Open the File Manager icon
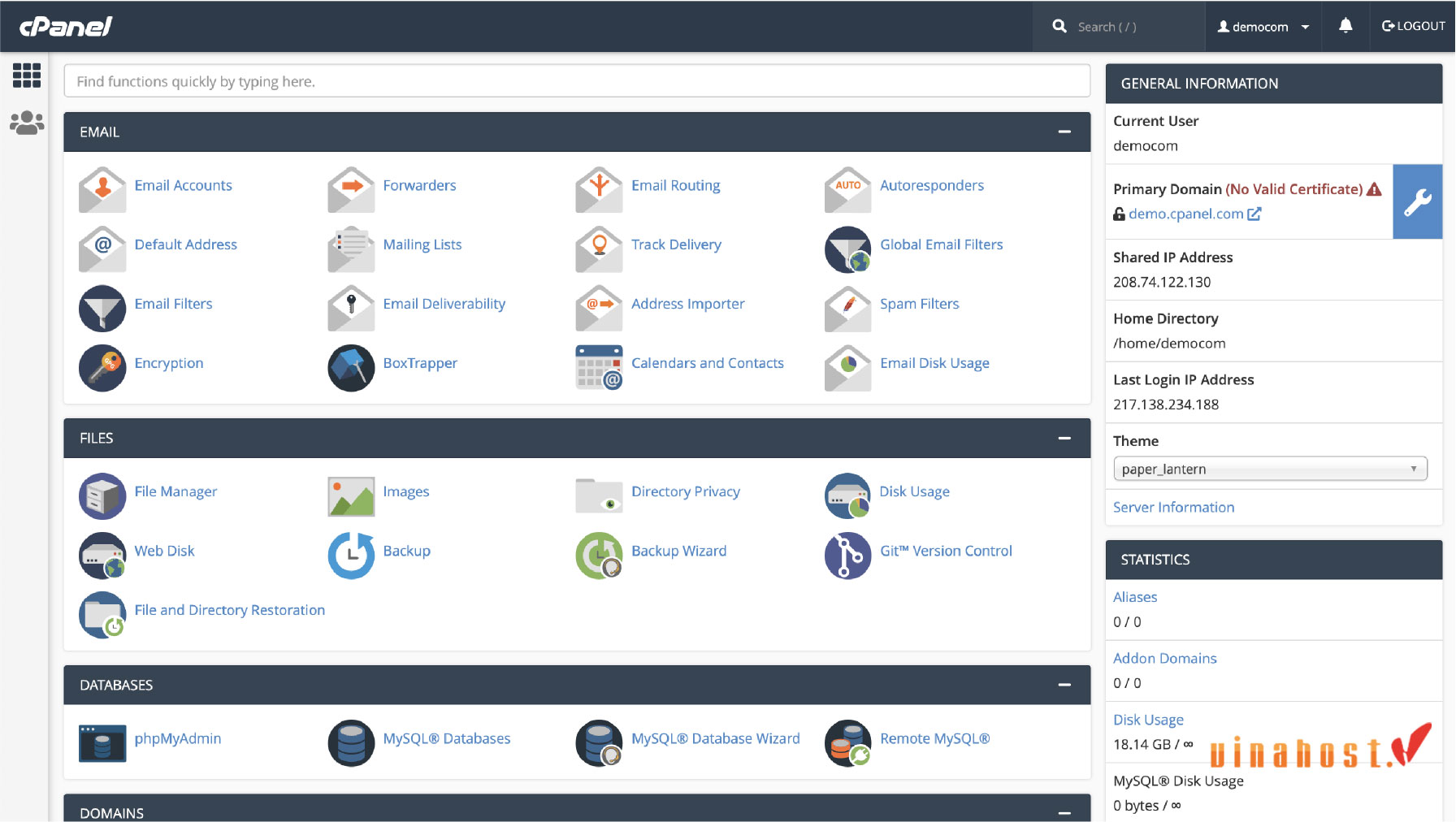Image resolution: width=1456 pixels, height=822 pixels. coord(102,496)
